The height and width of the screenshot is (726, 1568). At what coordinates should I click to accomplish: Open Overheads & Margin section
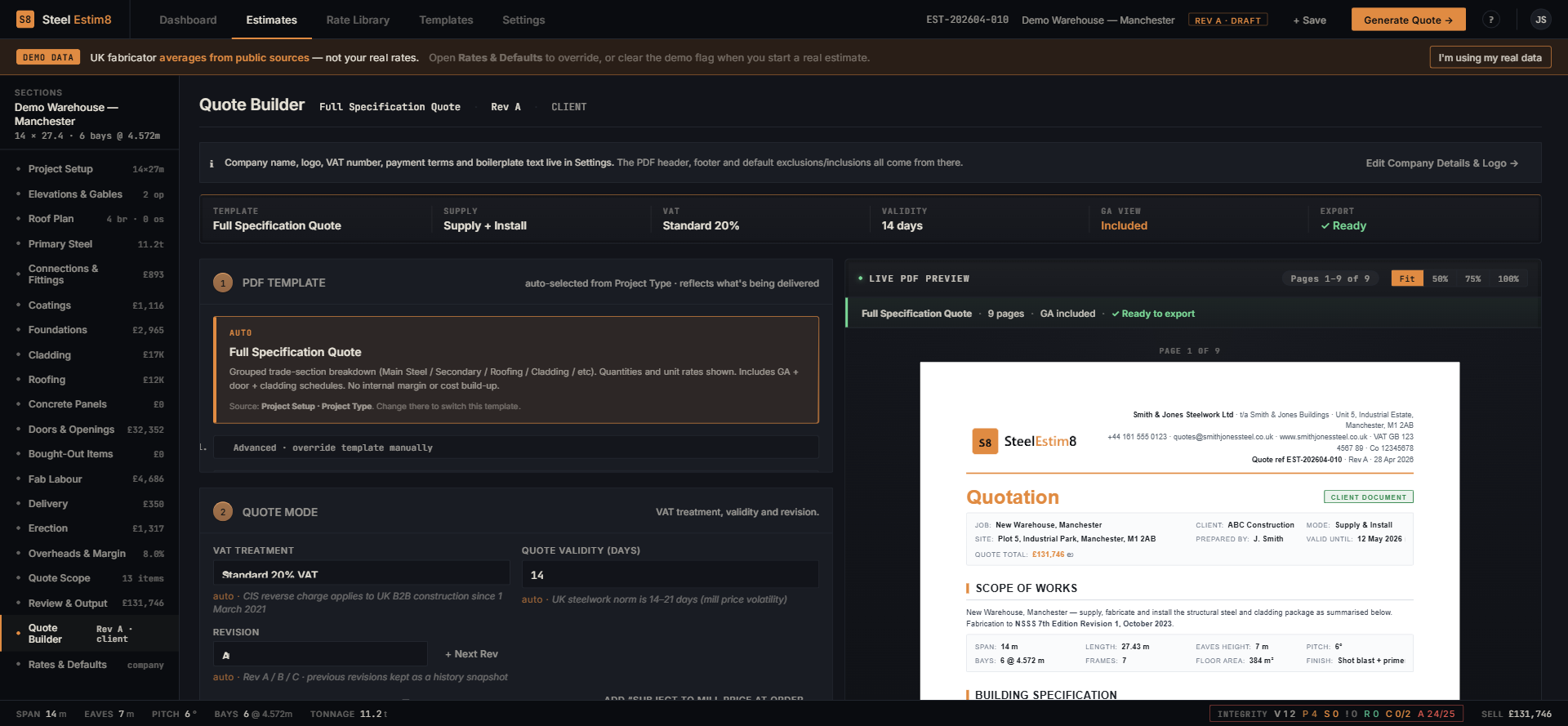tap(90, 554)
